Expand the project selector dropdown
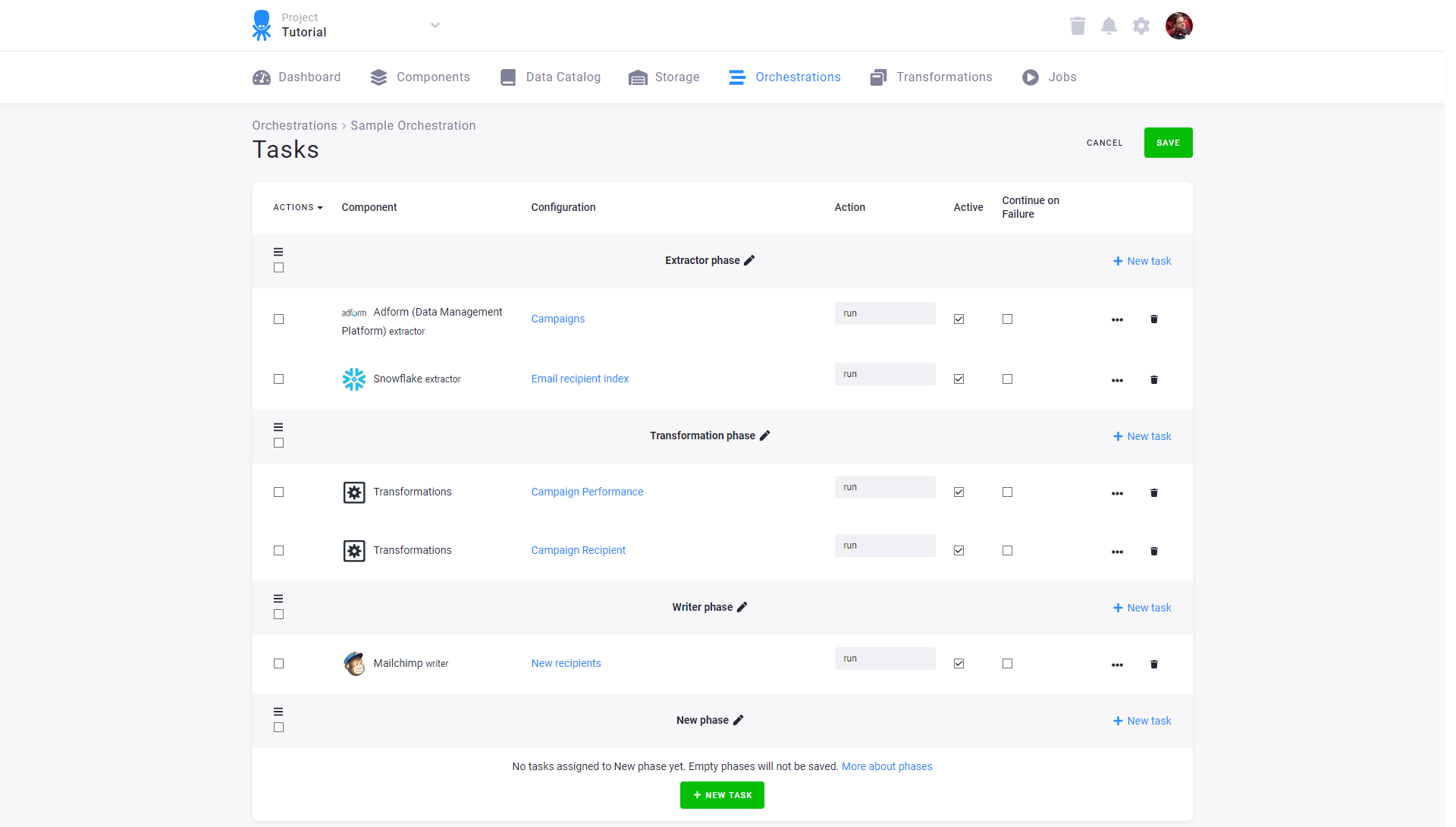The image size is (1456, 827). (x=435, y=25)
